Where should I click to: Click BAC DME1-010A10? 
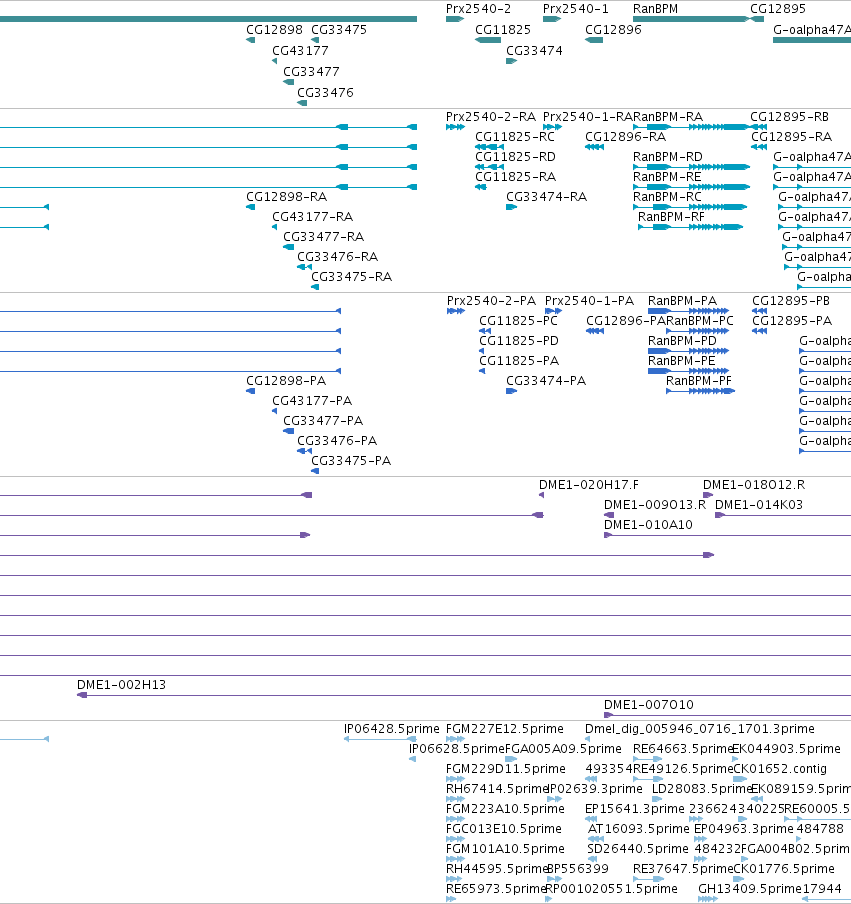647,525
